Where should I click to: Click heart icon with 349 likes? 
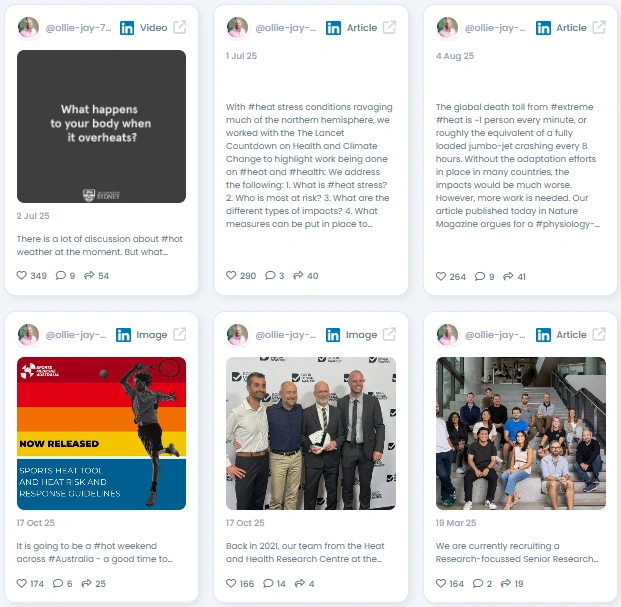click(22, 275)
